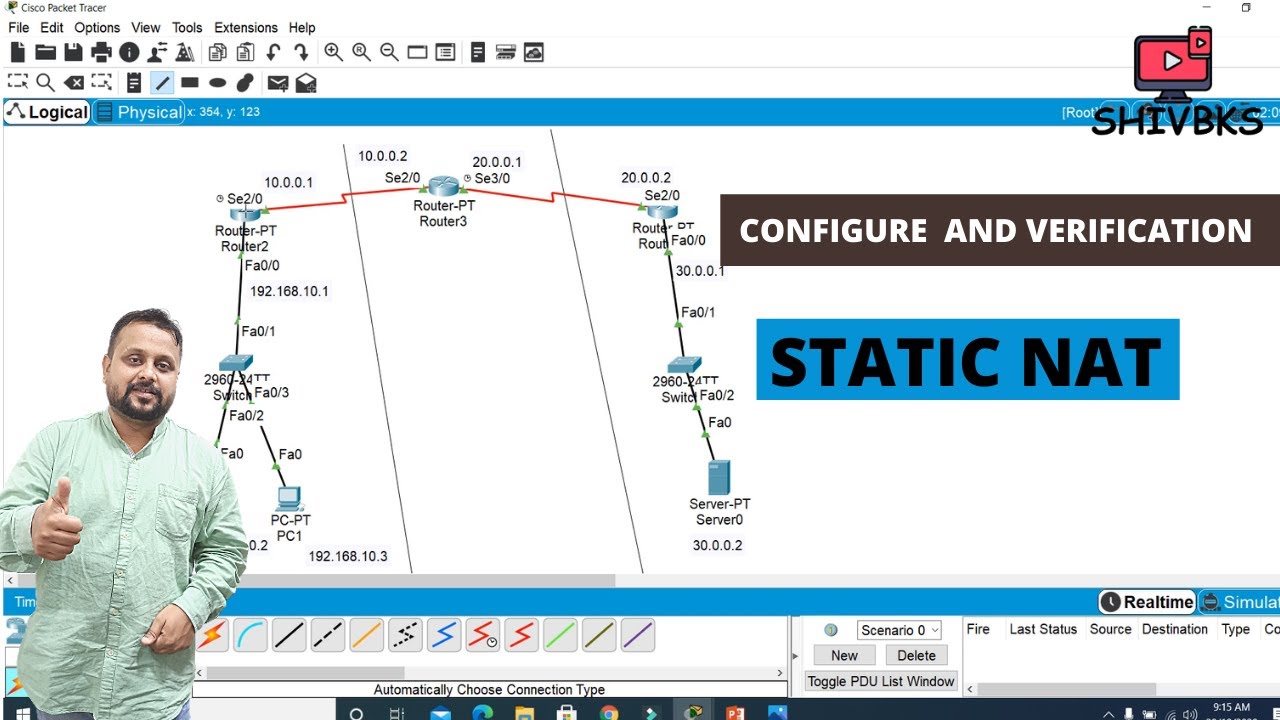Open the Extensions menu
The width and height of the screenshot is (1280, 720).
point(246,28)
